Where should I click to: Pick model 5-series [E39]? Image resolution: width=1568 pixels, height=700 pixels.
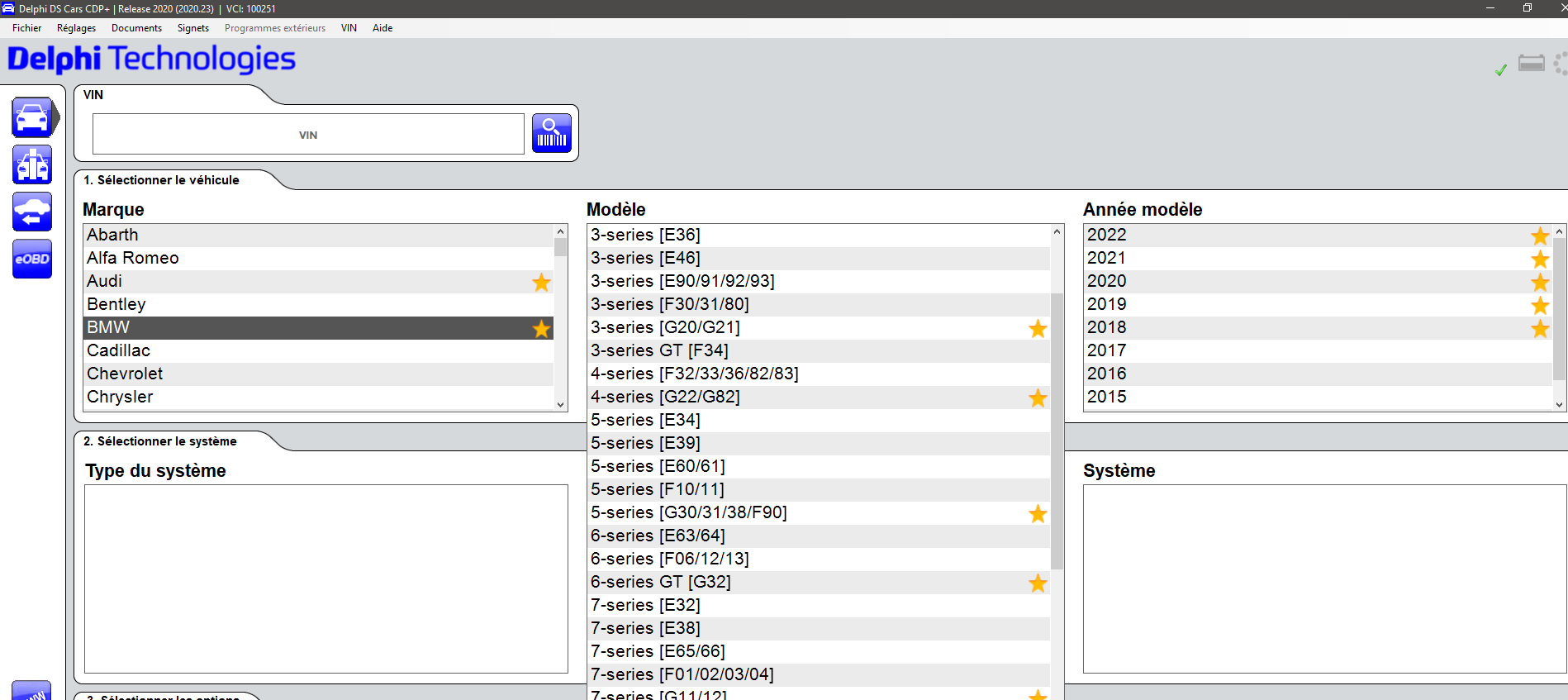[819, 443]
